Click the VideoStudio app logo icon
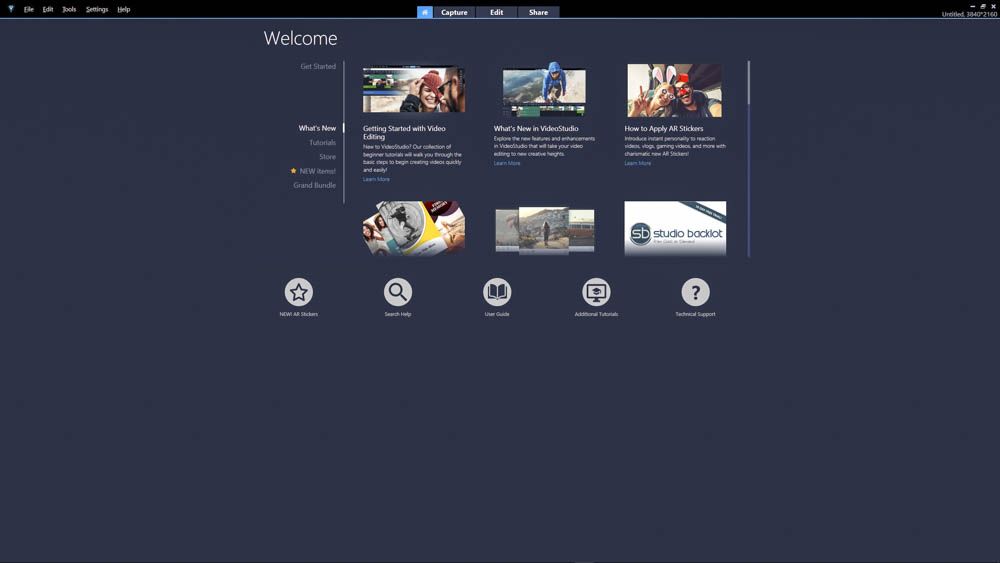The height and width of the screenshot is (563, 1000). pyautogui.click(x=11, y=9)
